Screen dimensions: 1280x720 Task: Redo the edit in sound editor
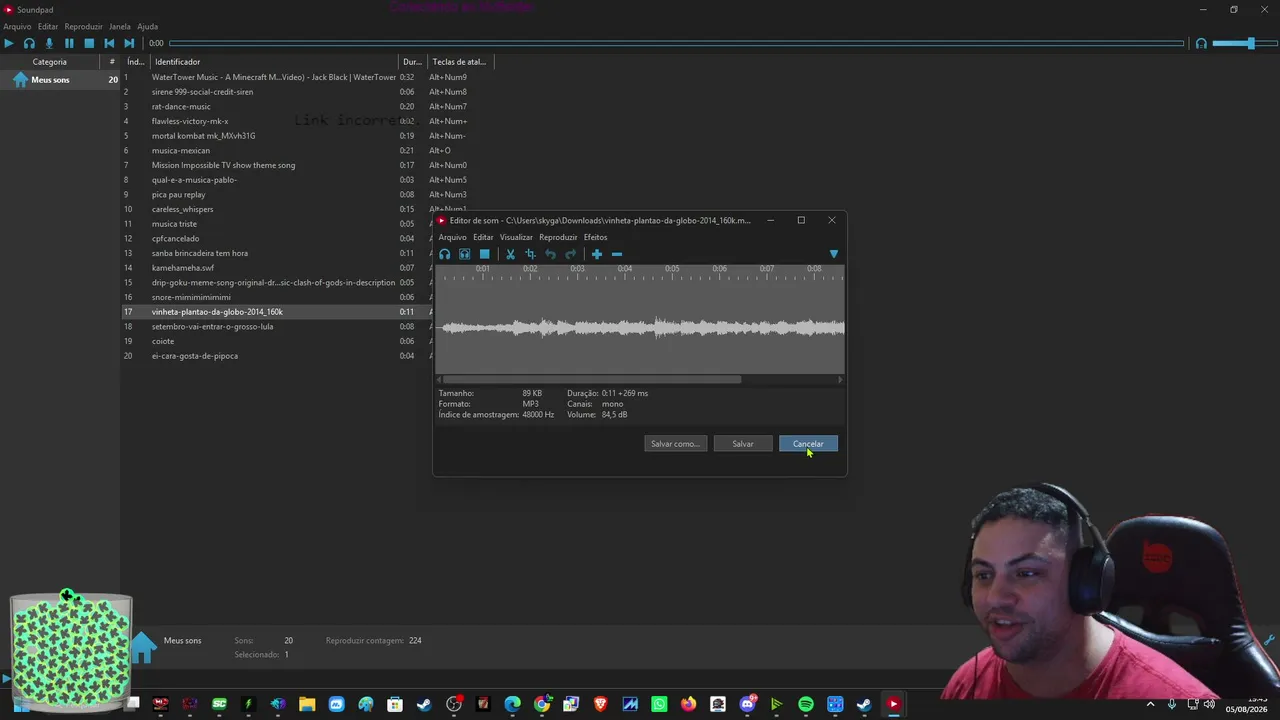point(570,254)
